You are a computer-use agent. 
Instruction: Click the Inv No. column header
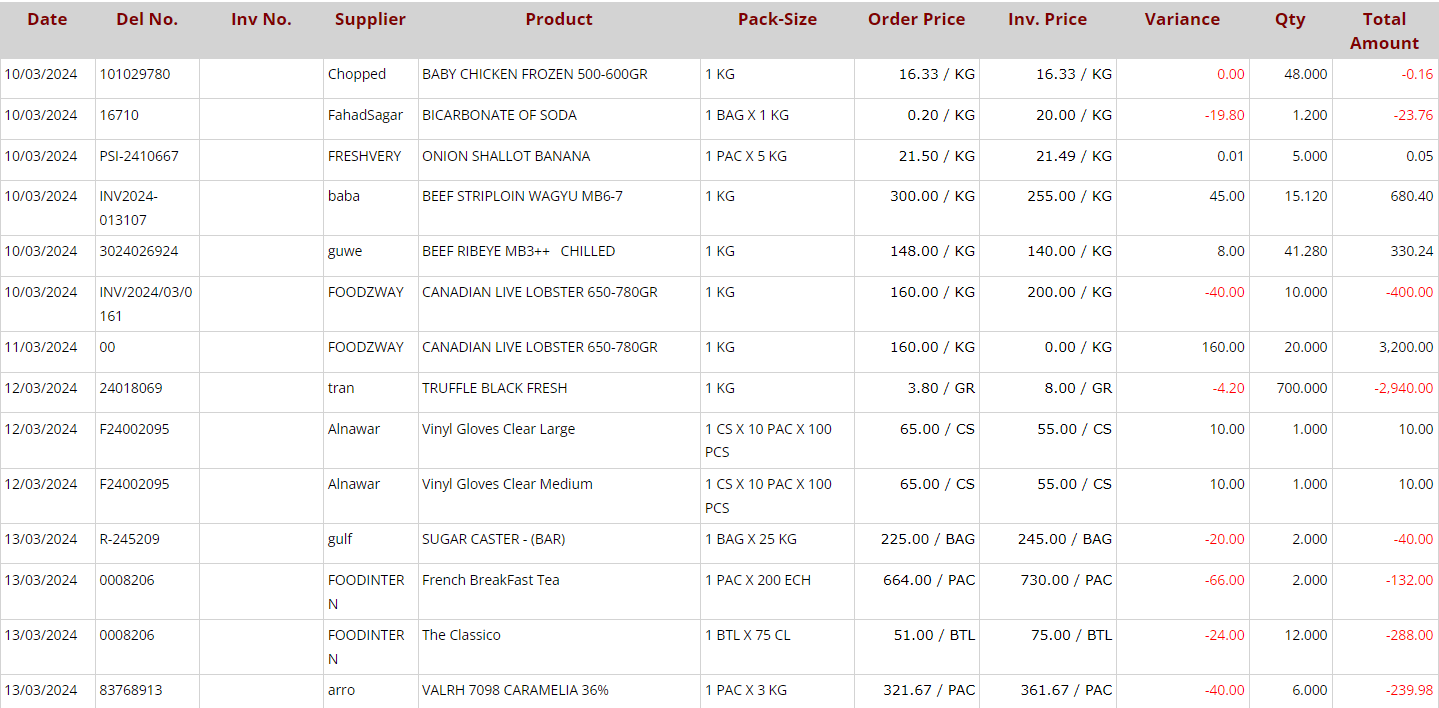tap(261, 20)
